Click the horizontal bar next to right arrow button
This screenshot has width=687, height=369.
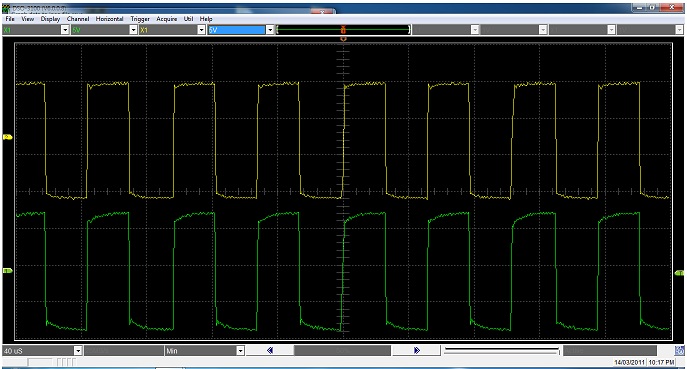(x=501, y=351)
